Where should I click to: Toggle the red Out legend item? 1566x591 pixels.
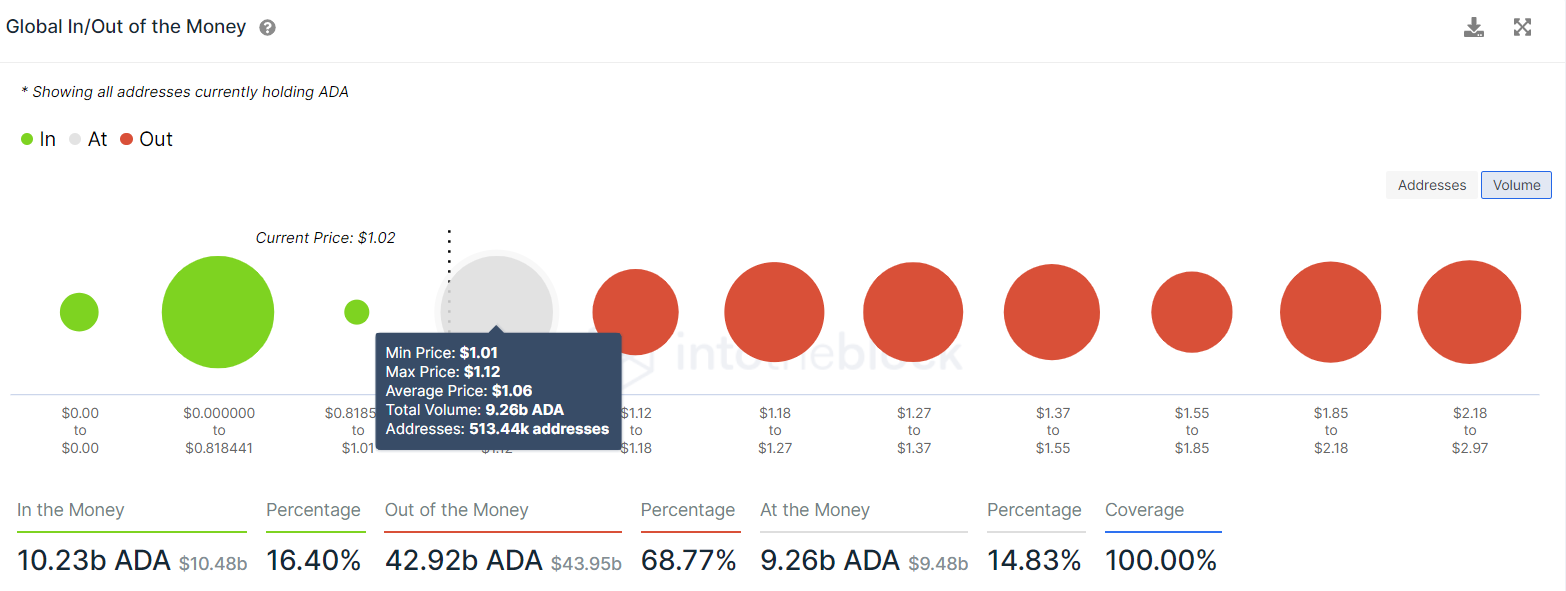(x=146, y=139)
